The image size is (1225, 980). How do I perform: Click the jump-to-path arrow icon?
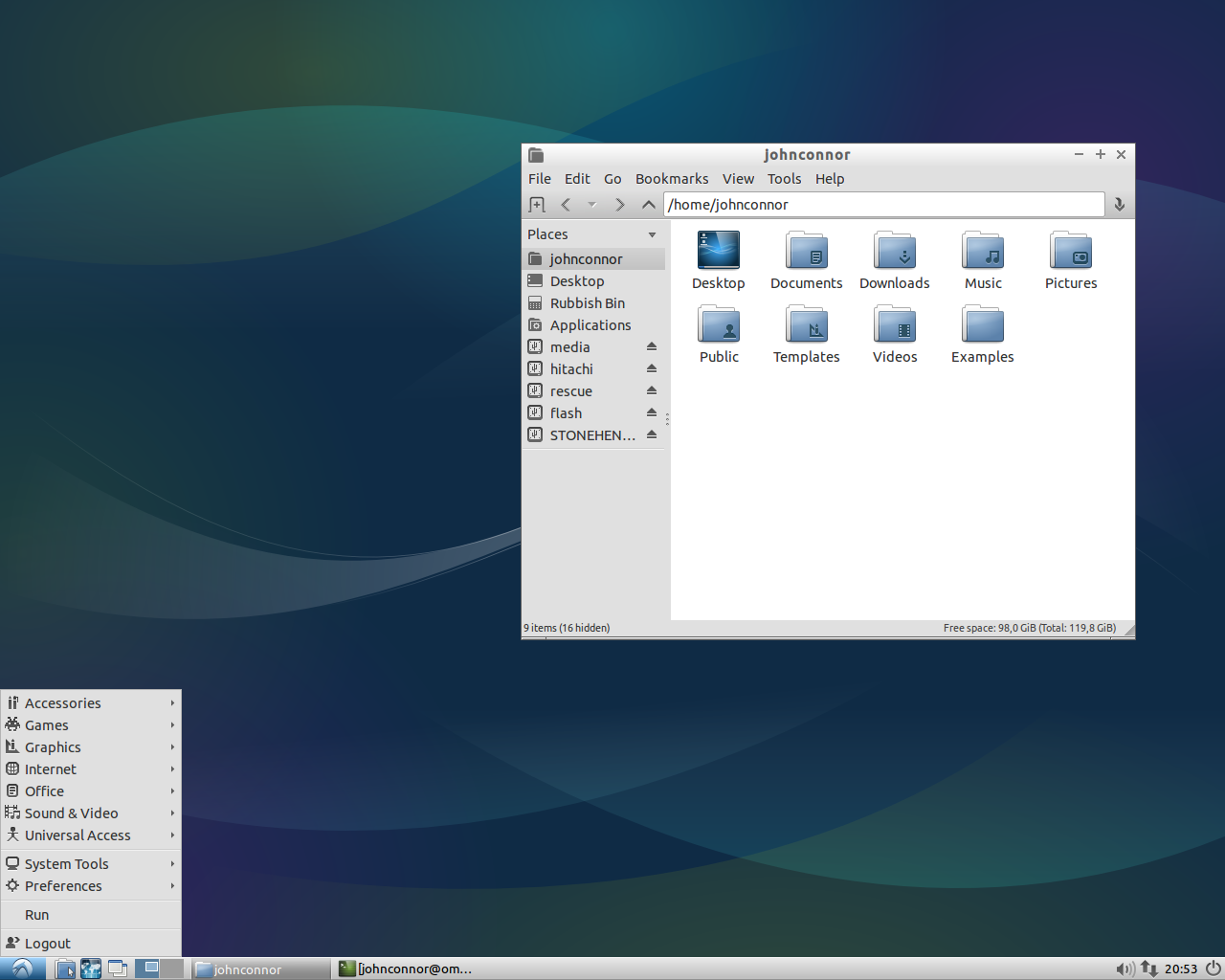click(1119, 205)
